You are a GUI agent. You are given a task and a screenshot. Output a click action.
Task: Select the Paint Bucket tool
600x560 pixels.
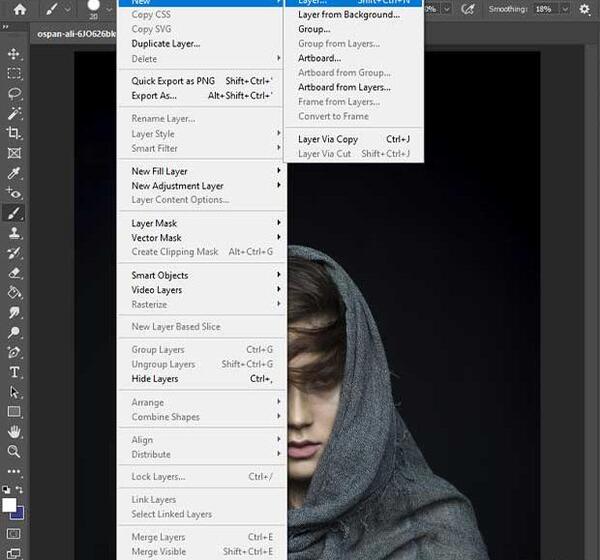(x=14, y=293)
